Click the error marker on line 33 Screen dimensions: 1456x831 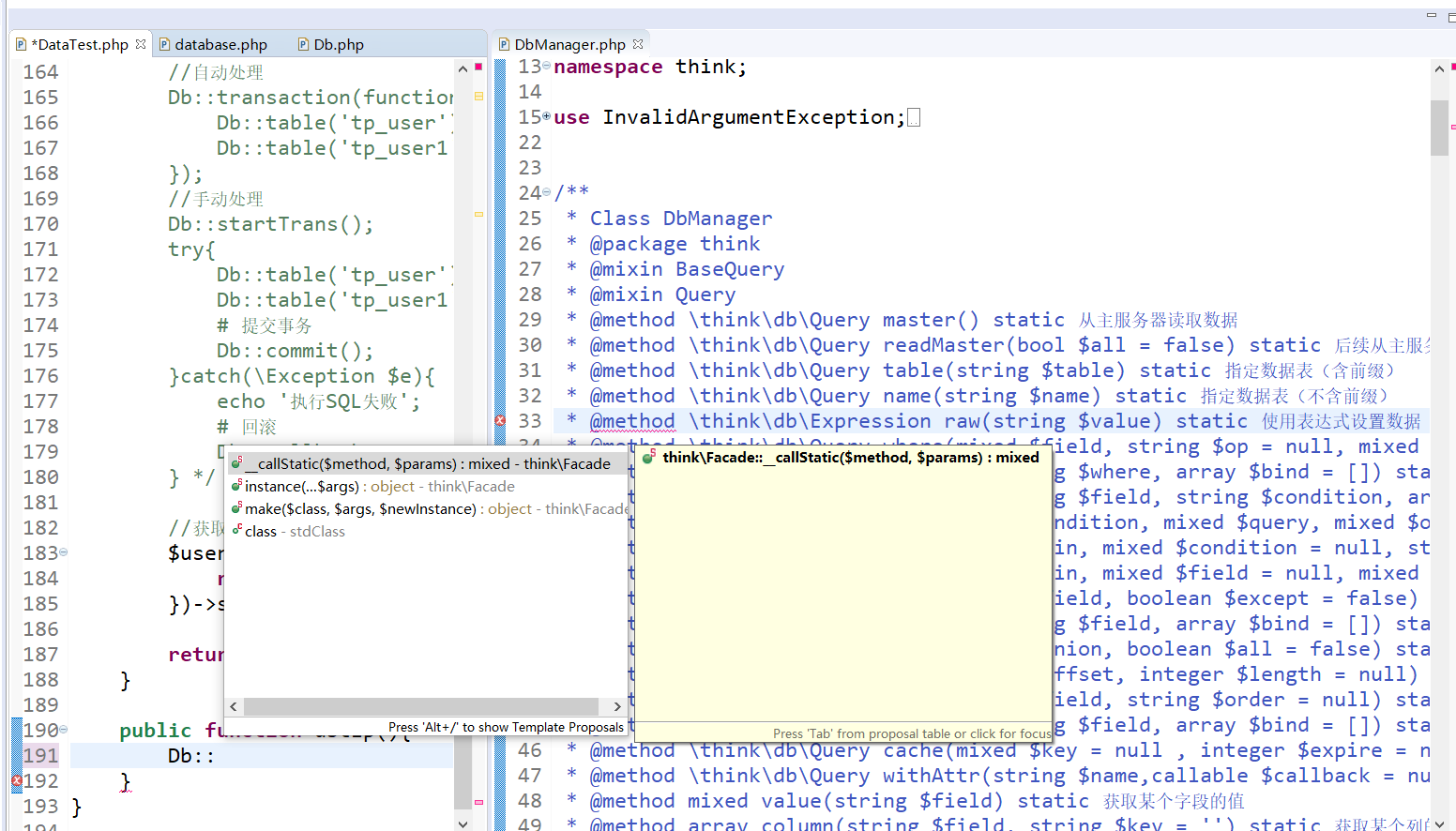pyautogui.click(x=500, y=421)
